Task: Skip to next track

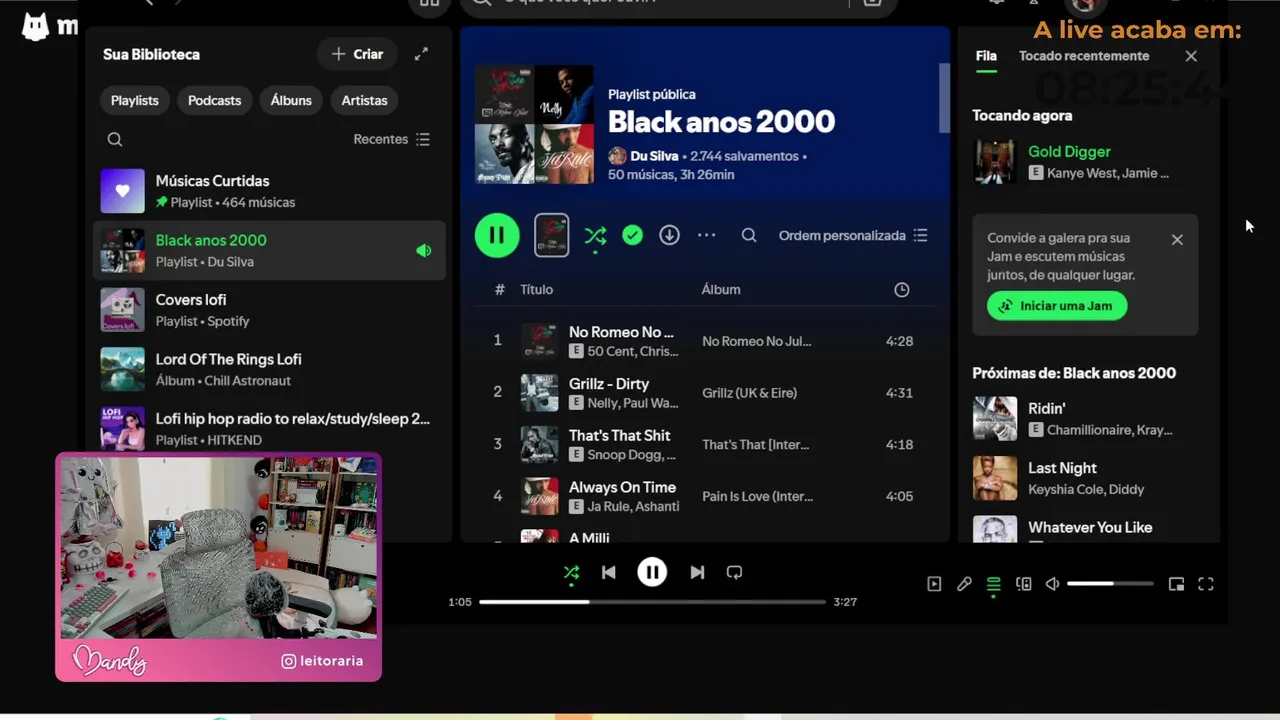Action: (x=697, y=573)
